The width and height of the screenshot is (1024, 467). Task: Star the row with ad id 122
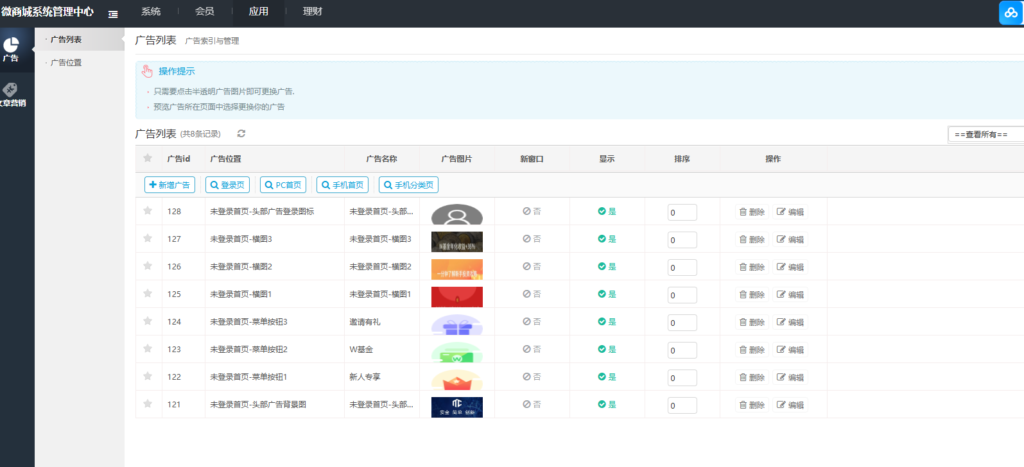click(x=148, y=376)
